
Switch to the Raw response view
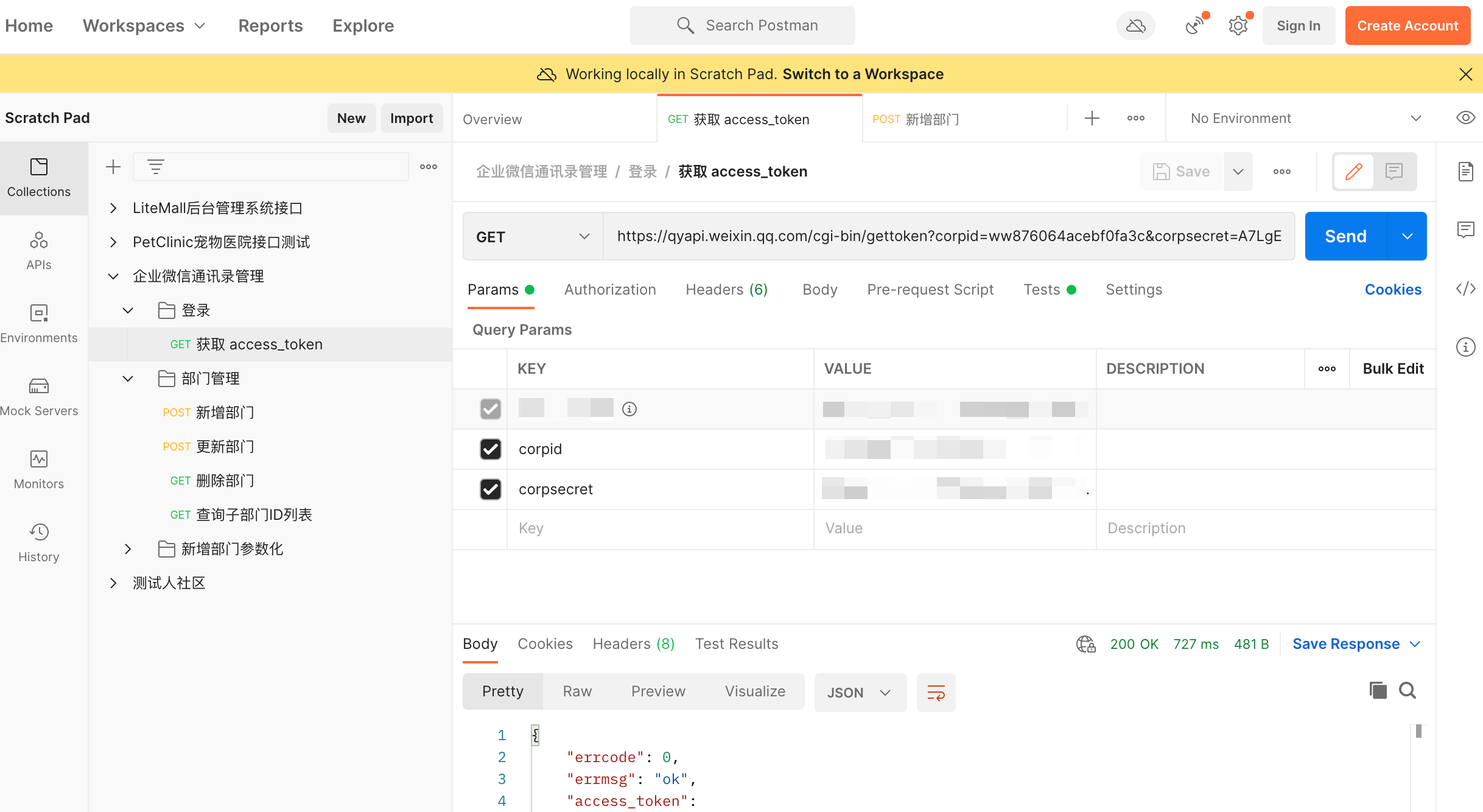click(577, 691)
